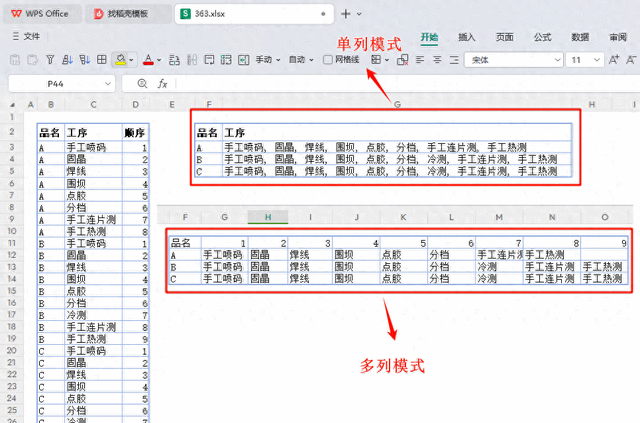The height and width of the screenshot is (423, 640).
Task: Switch to the 开始 ribbon tab
Action: (429, 37)
